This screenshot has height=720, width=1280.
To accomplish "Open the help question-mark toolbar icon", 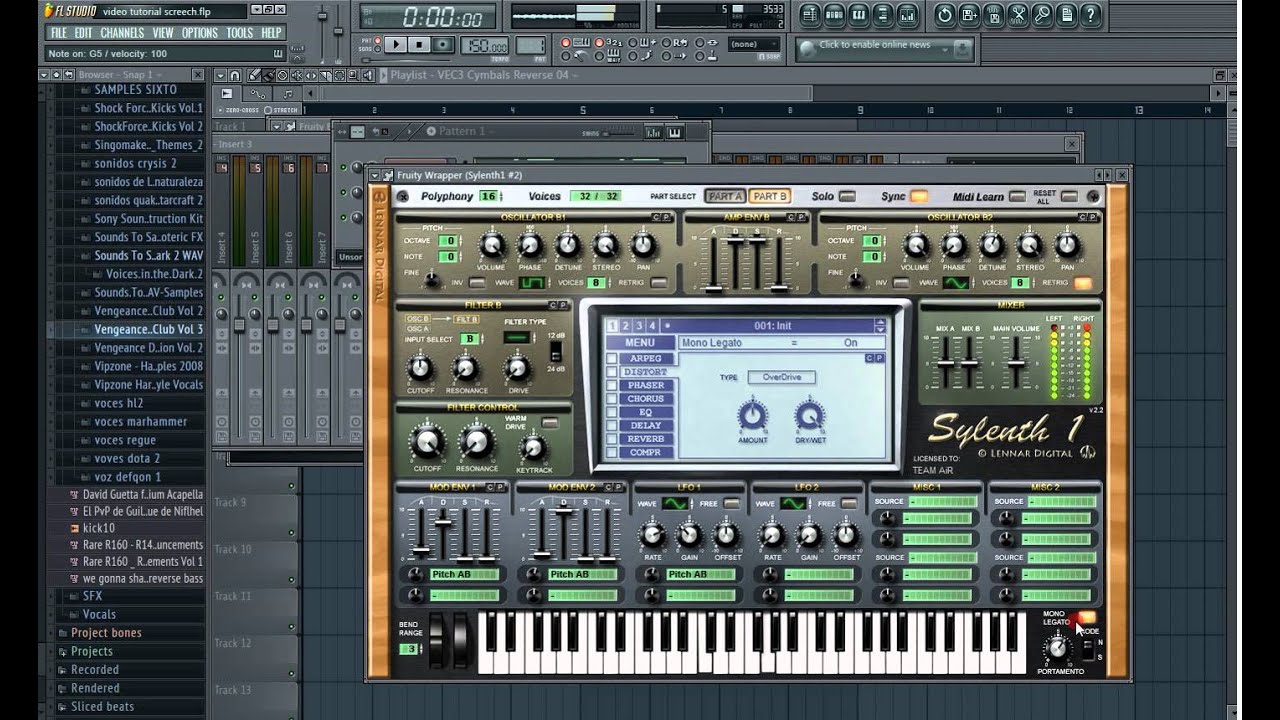I will (1091, 15).
